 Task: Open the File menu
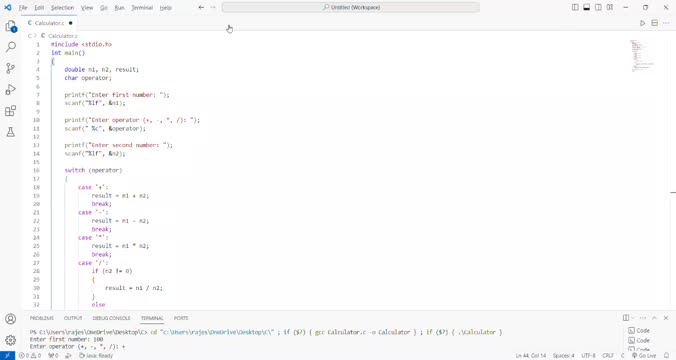(23, 8)
